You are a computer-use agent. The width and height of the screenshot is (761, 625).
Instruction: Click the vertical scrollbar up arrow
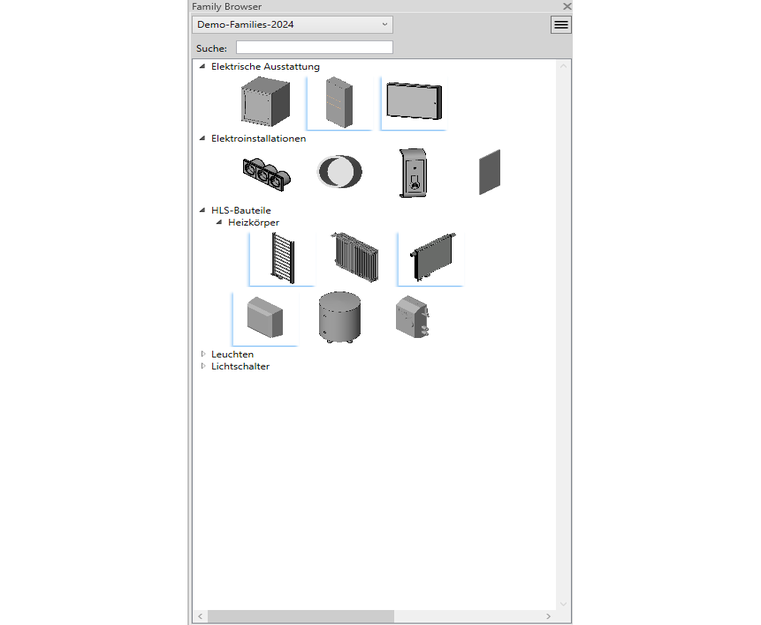click(x=563, y=66)
